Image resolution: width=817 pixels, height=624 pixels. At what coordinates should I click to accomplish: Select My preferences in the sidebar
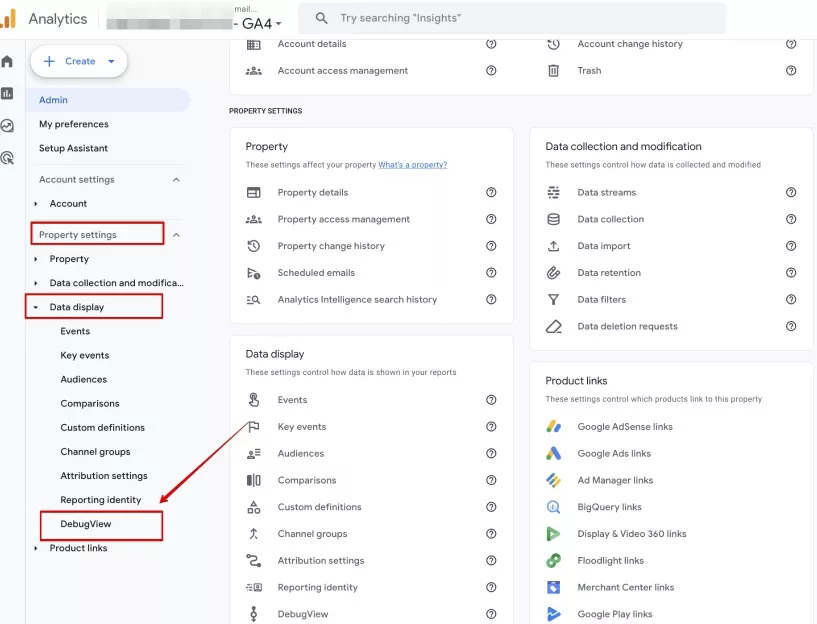pos(73,124)
